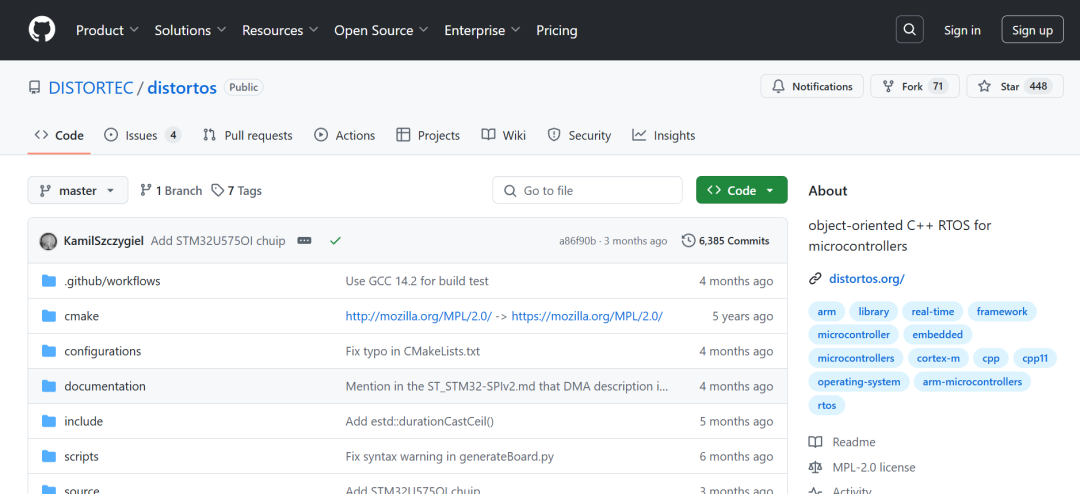Open 'Fix typo in CMakeLists.txt' commit
1080x494 pixels.
click(413, 351)
